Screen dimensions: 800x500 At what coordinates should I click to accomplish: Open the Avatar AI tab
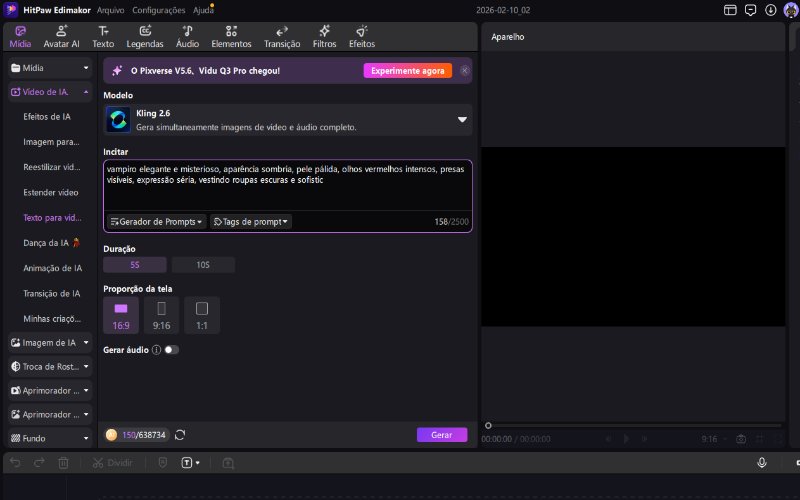coord(61,37)
